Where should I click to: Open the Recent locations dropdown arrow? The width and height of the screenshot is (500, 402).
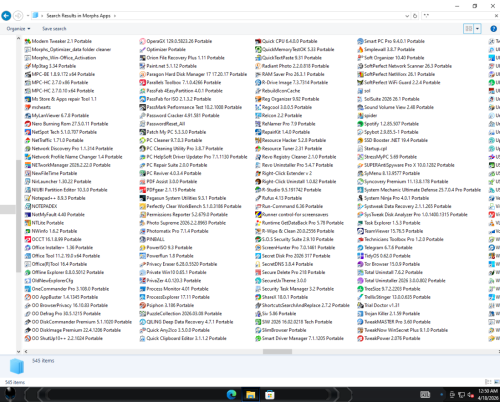pyautogui.click(x=28, y=16)
